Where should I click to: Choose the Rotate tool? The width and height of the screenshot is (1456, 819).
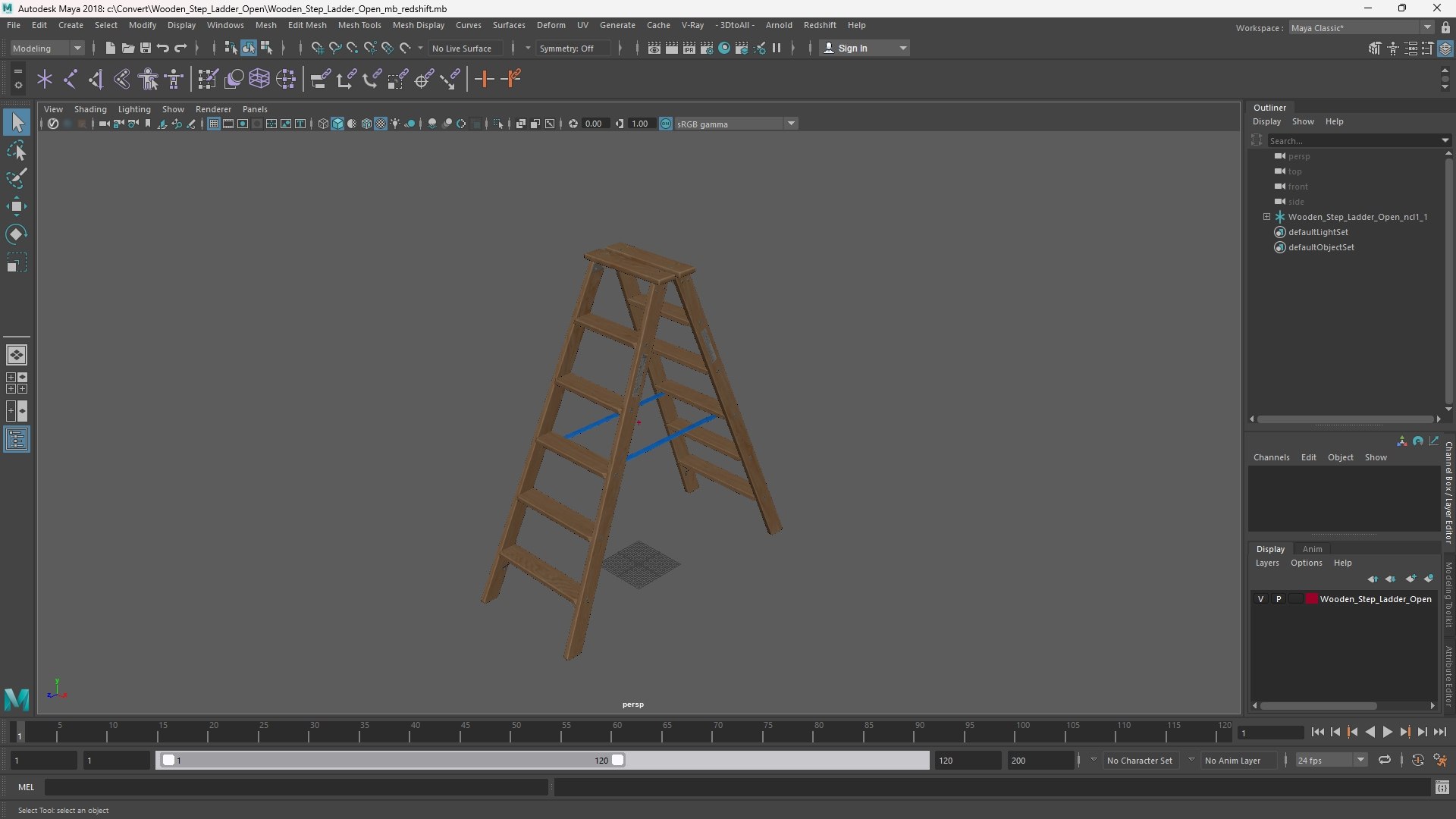click(x=17, y=234)
